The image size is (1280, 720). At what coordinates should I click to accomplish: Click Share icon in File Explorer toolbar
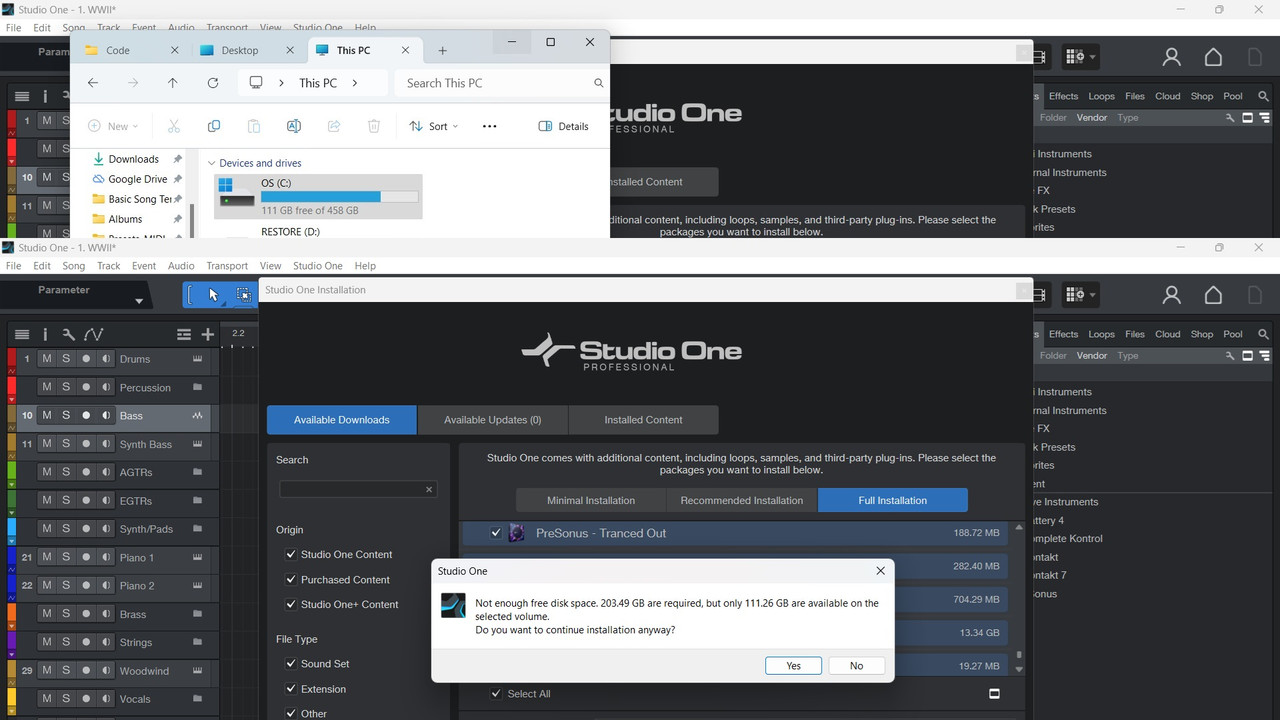pos(333,126)
